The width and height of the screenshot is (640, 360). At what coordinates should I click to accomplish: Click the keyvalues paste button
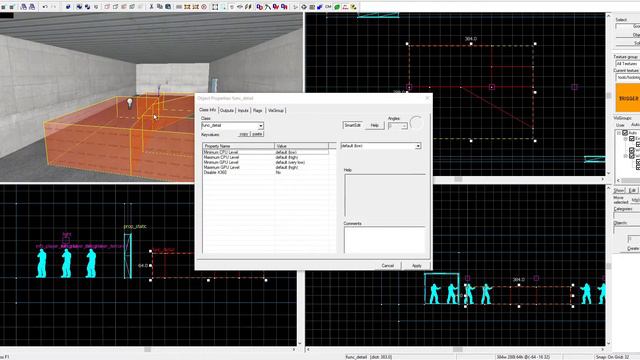click(x=257, y=134)
